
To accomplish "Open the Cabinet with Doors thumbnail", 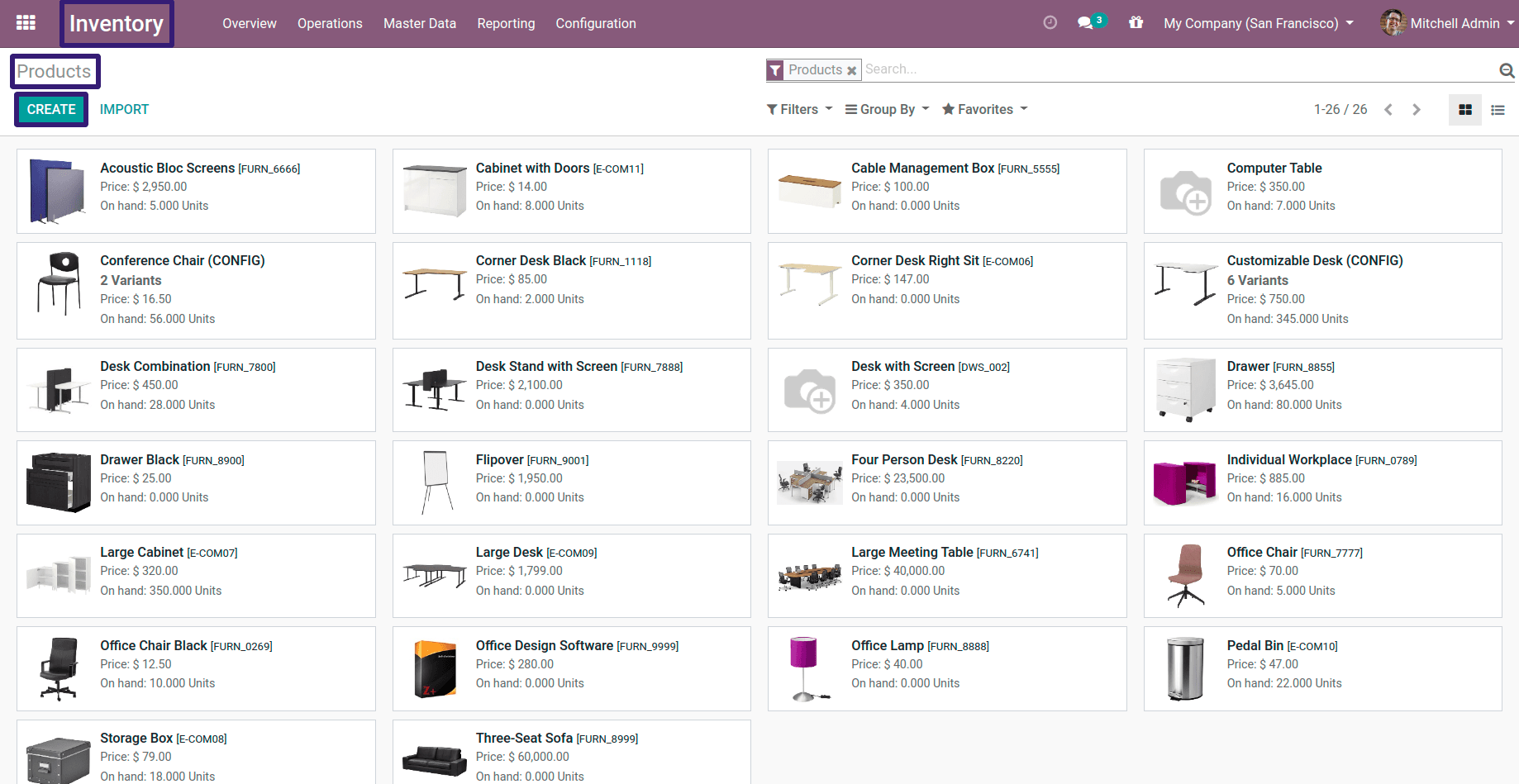I will pos(435,191).
